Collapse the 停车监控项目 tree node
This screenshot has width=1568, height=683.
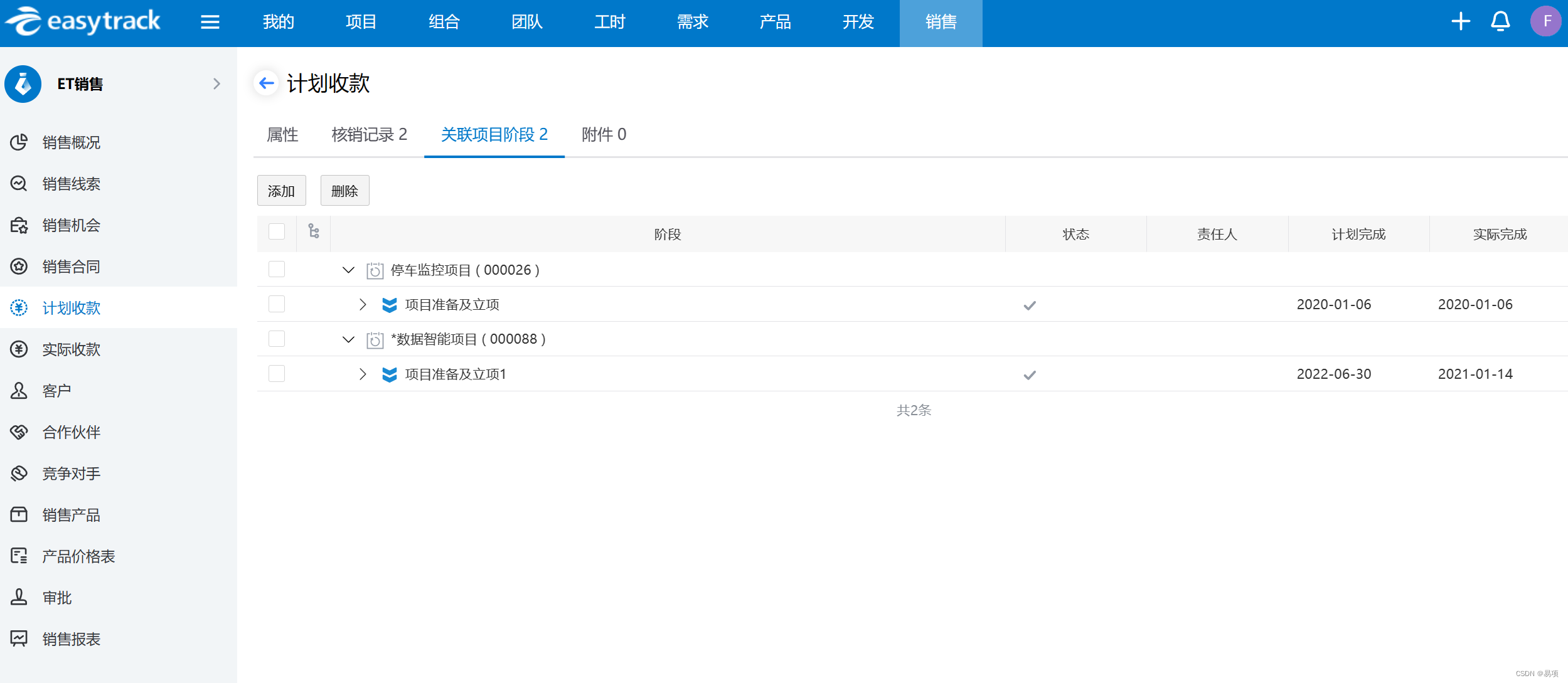[x=348, y=270]
